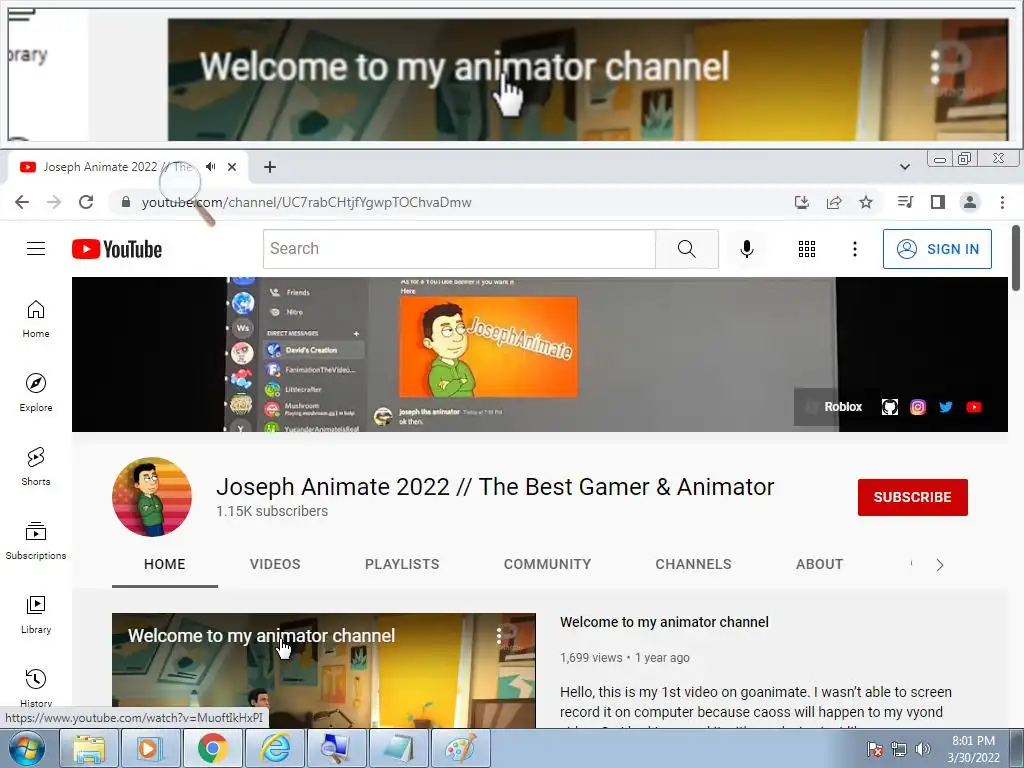The height and width of the screenshot is (768, 1024).
Task: Click the address bar URL
Action: pyautogui.click(x=306, y=202)
